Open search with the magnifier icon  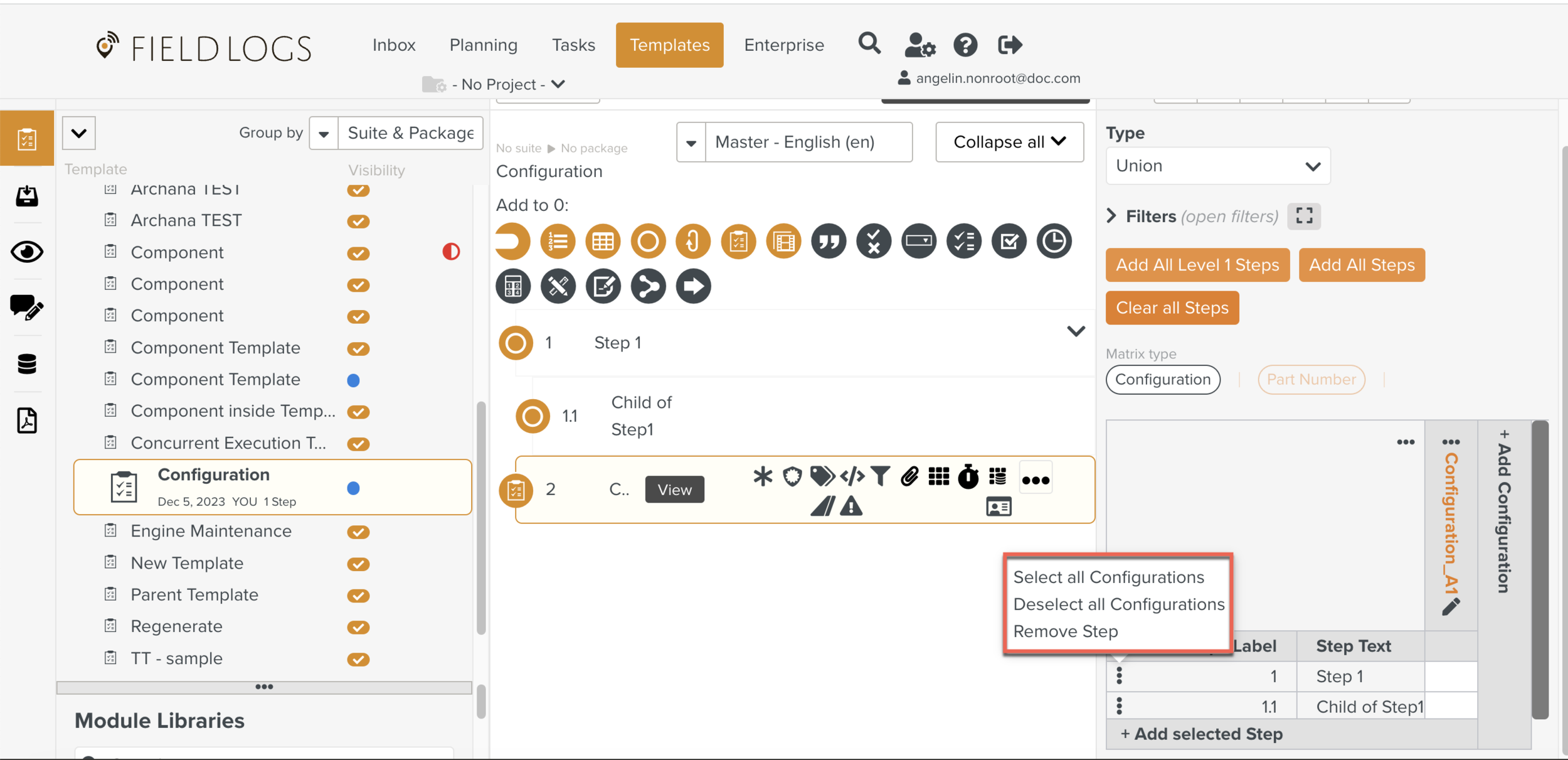(869, 44)
